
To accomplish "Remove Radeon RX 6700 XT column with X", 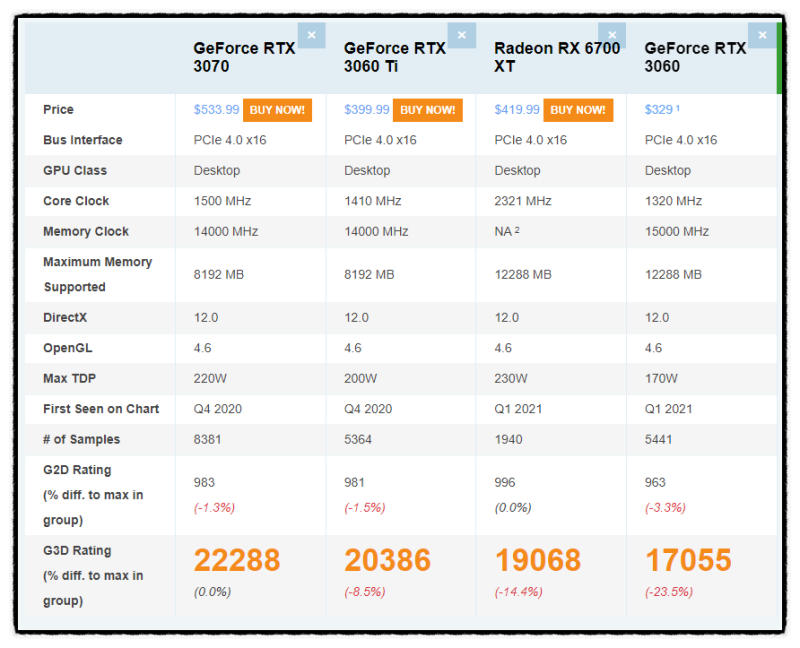I will (x=612, y=35).
